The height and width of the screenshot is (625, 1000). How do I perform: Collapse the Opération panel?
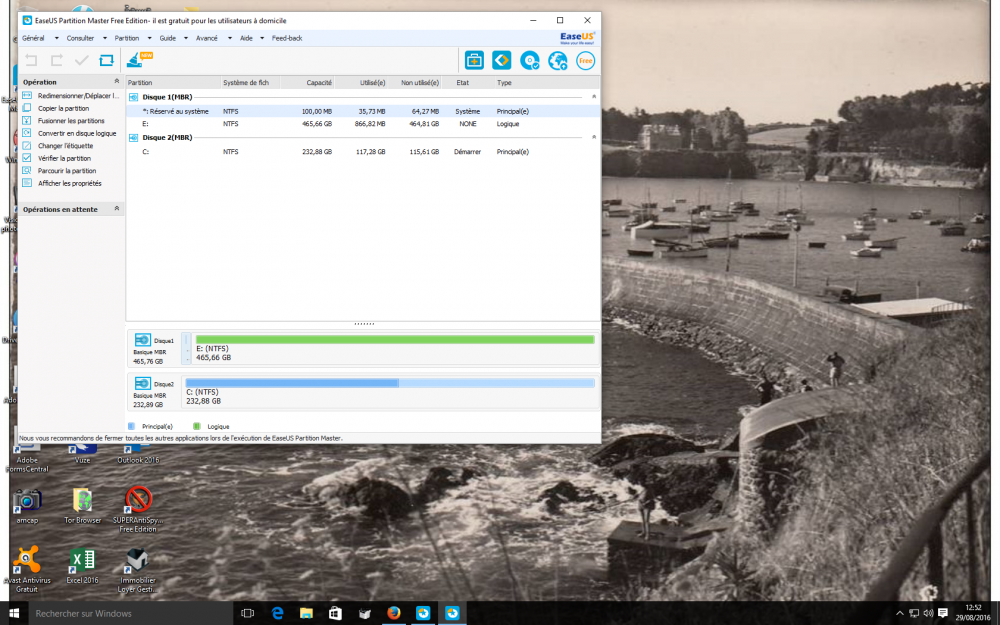117,82
